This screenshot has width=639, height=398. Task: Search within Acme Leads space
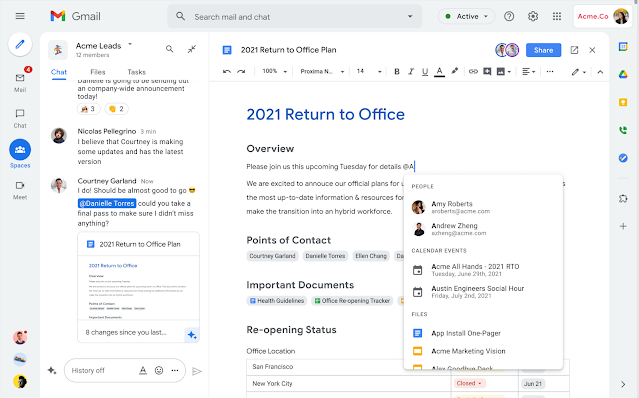pyautogui.click(x=170, y=49)
